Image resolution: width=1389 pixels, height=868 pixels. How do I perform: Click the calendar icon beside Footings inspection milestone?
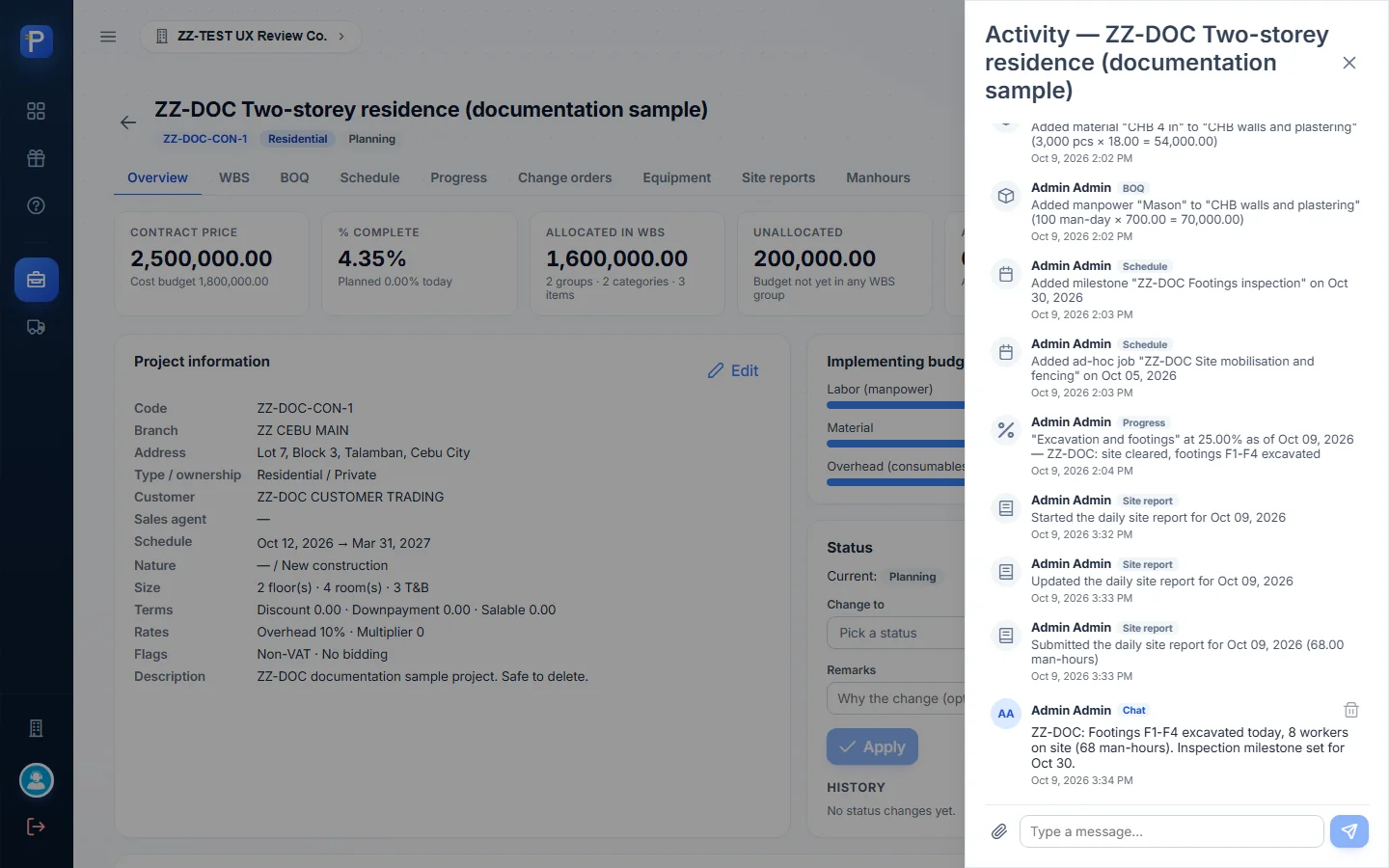point(1006,274)
